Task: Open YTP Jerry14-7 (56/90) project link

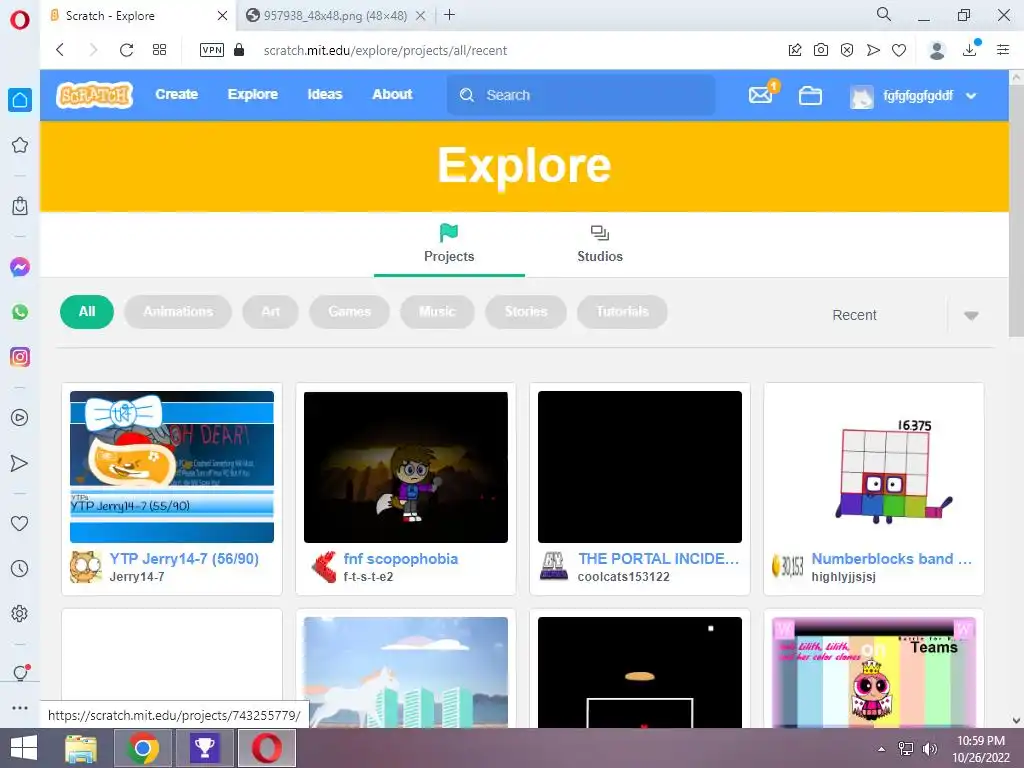Action: tap(184, 559)
